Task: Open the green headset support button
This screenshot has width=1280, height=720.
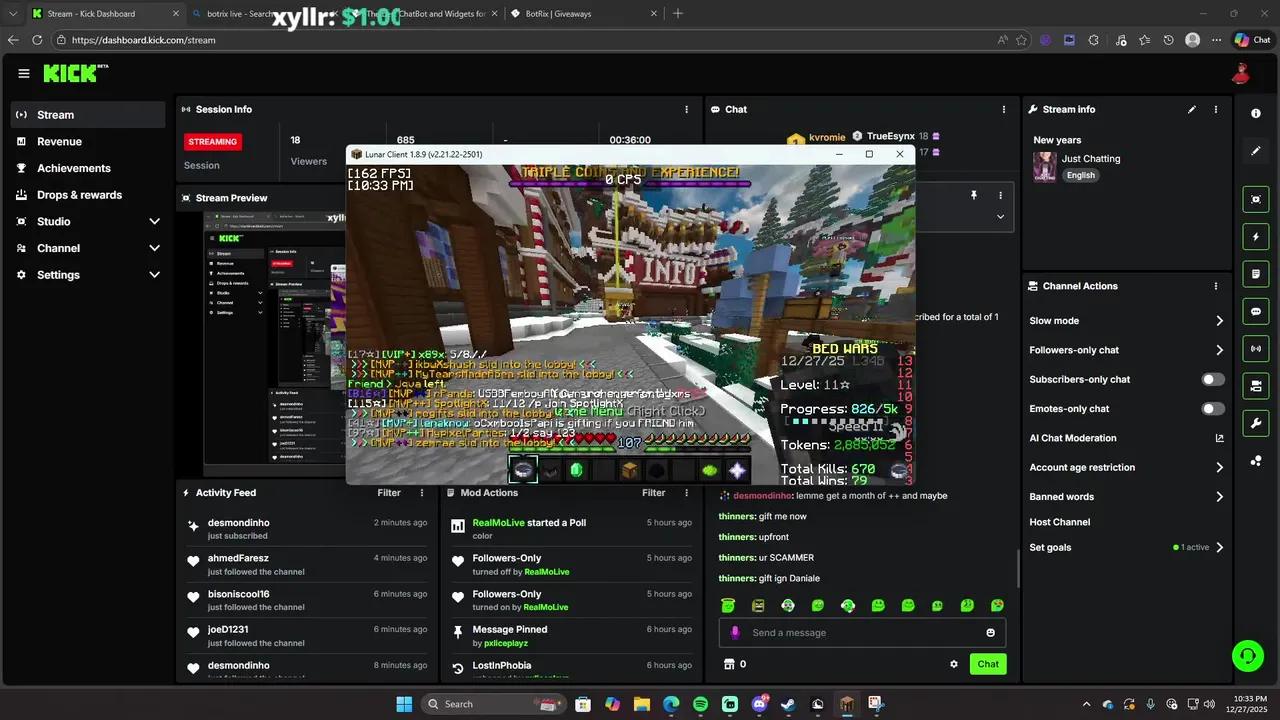Action: click(x=1248, y=656)
